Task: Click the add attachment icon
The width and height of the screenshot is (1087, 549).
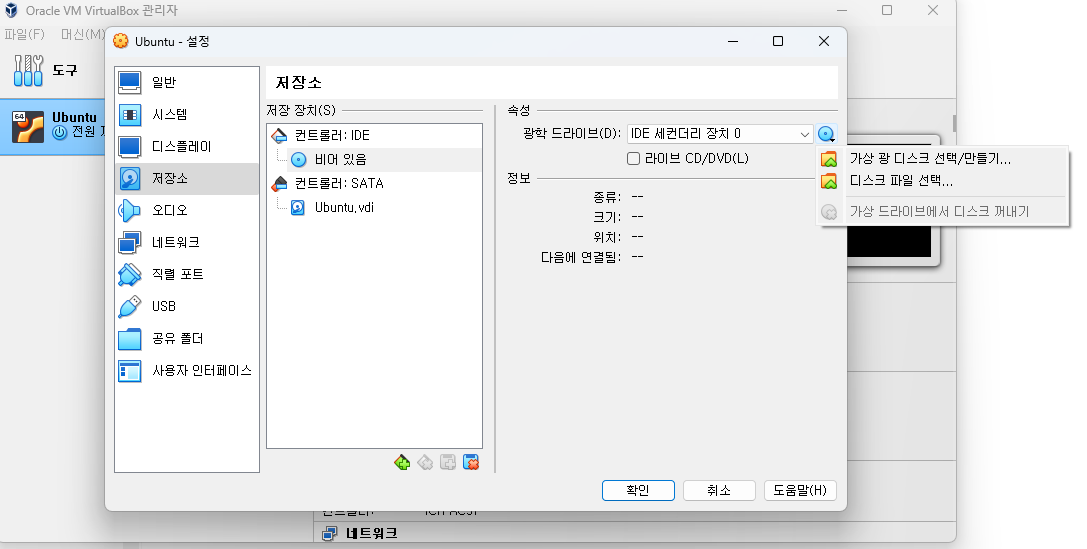Action: pyautogui.click(x=448, y=462)
